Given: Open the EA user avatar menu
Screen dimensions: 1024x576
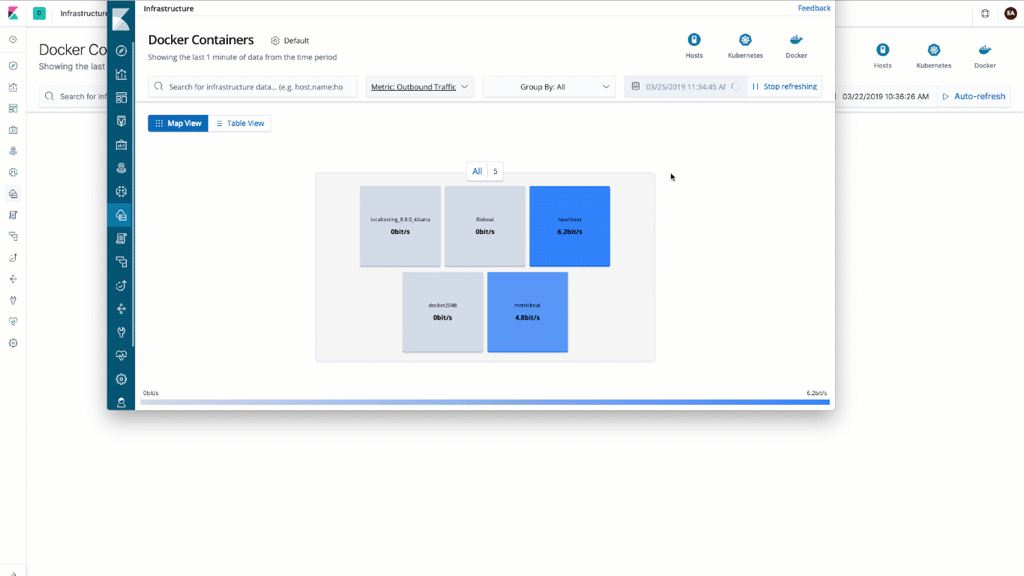Looking at the screenshot, I should [x=1010, y=13].
